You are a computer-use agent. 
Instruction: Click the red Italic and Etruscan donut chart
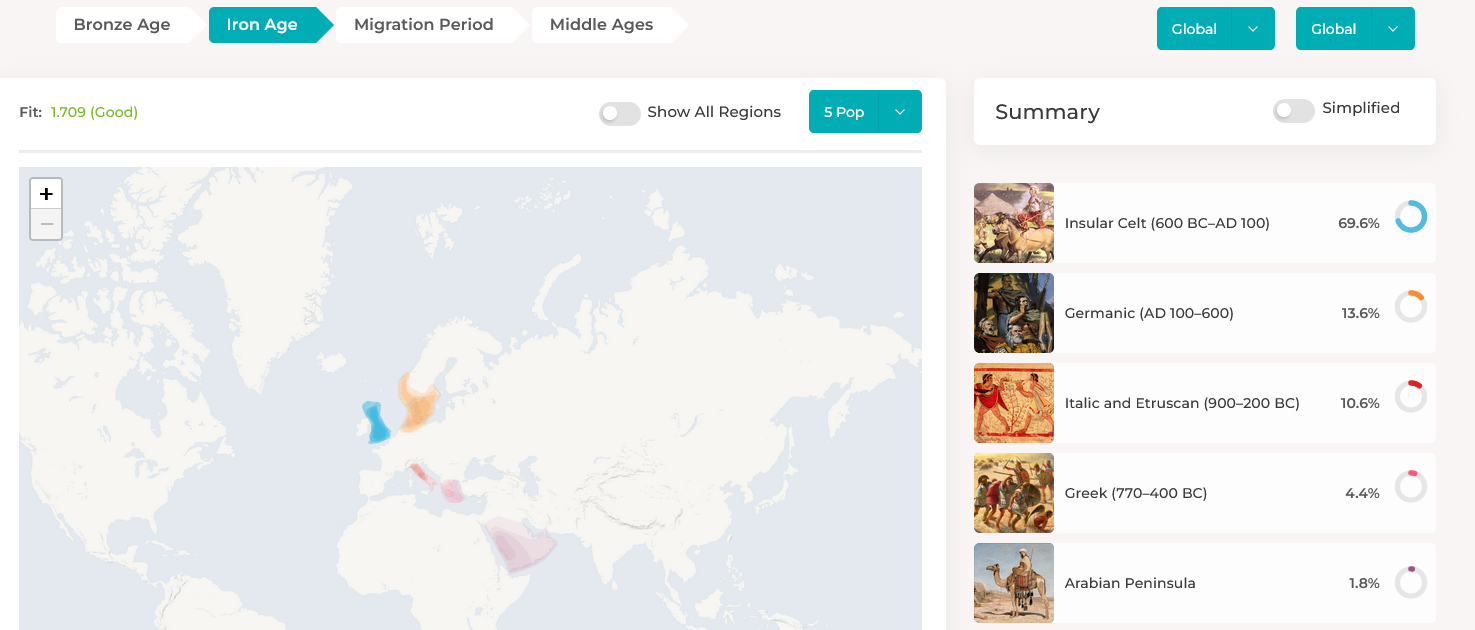tap(1411, 397)
